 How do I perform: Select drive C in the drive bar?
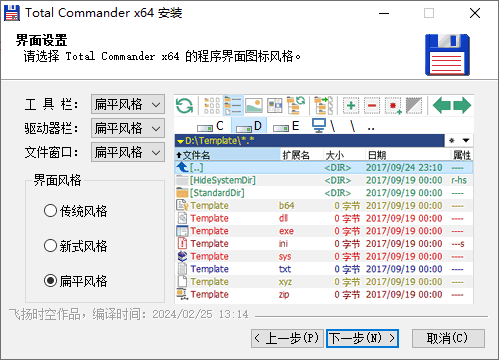(x=210, y=126)
